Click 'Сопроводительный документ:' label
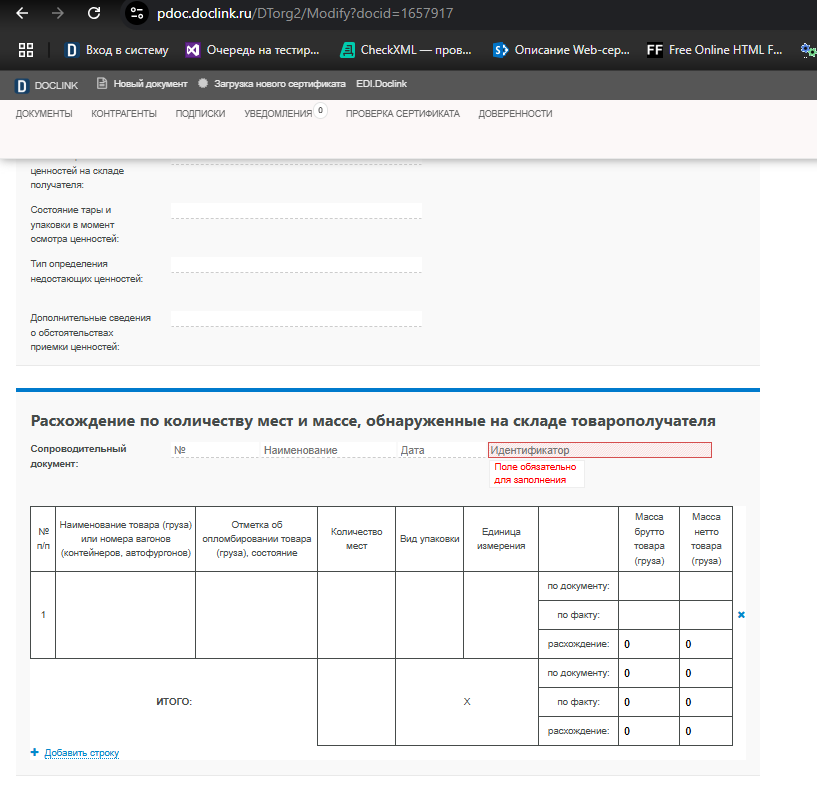 78,456
